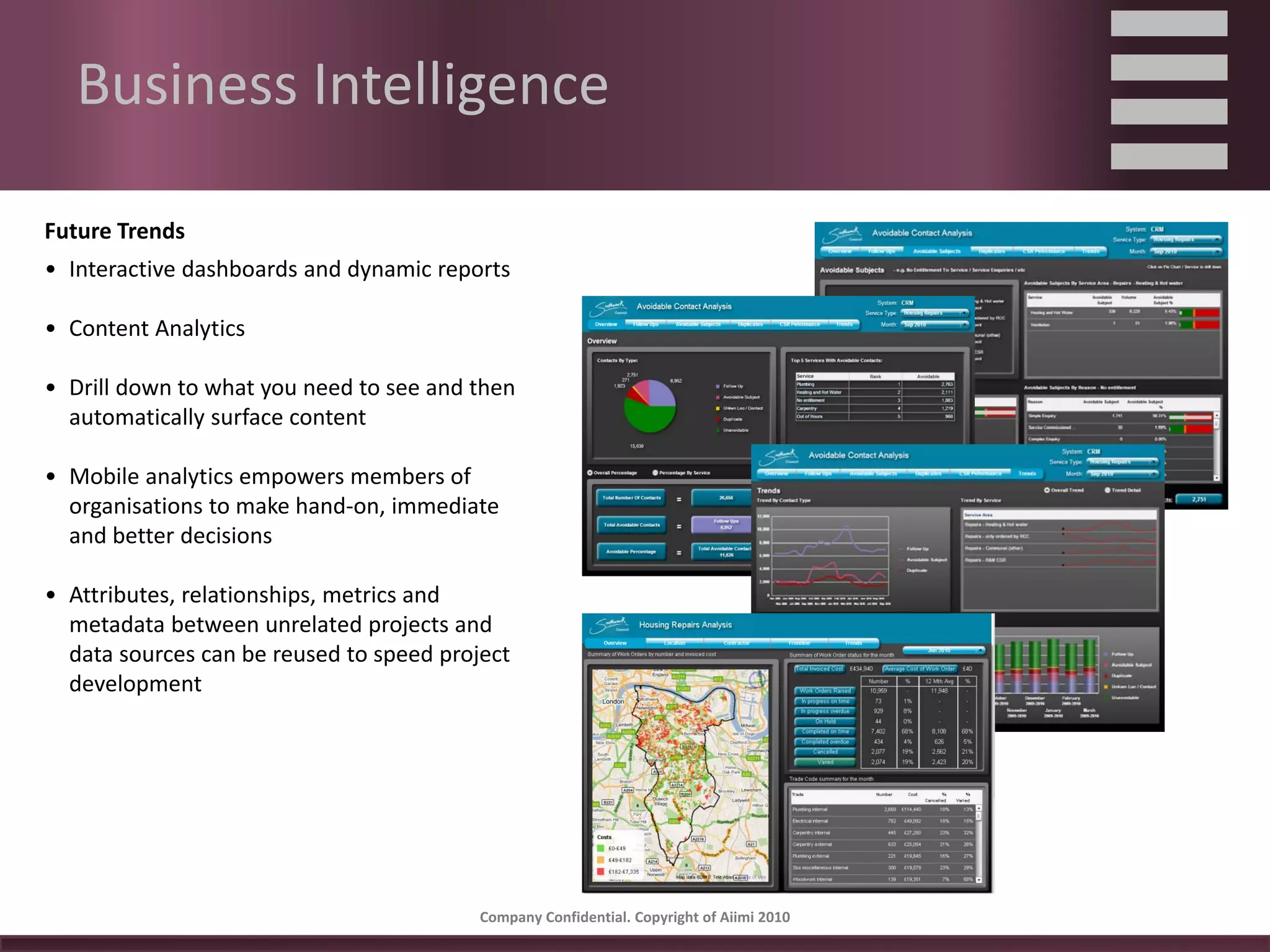Switch to Trends tab in Housing Repairs Analysis
This screenshot has width=1270, height=952.
click(x=854, y=643)
